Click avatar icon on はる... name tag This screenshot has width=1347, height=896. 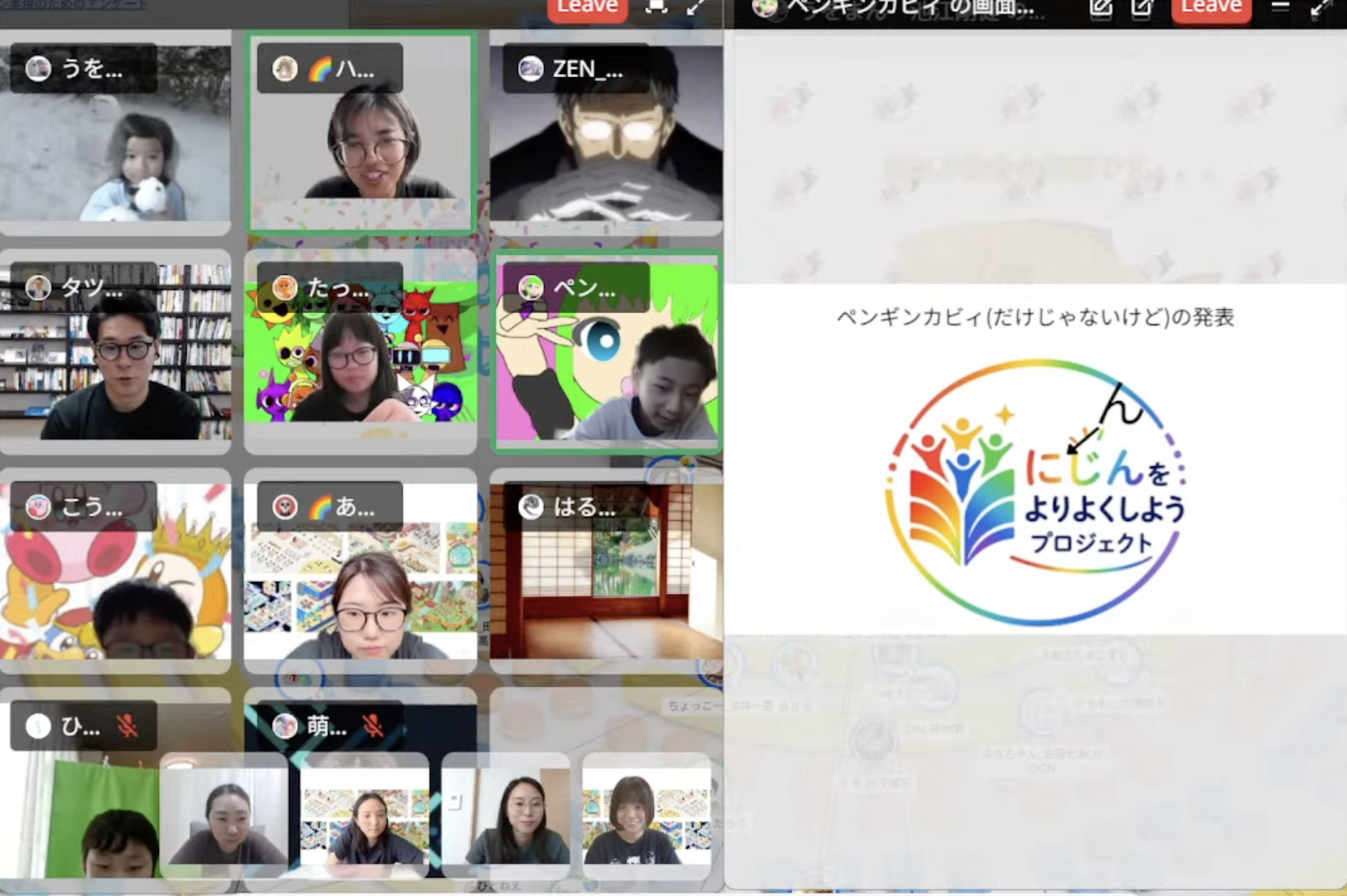(530, 507)
